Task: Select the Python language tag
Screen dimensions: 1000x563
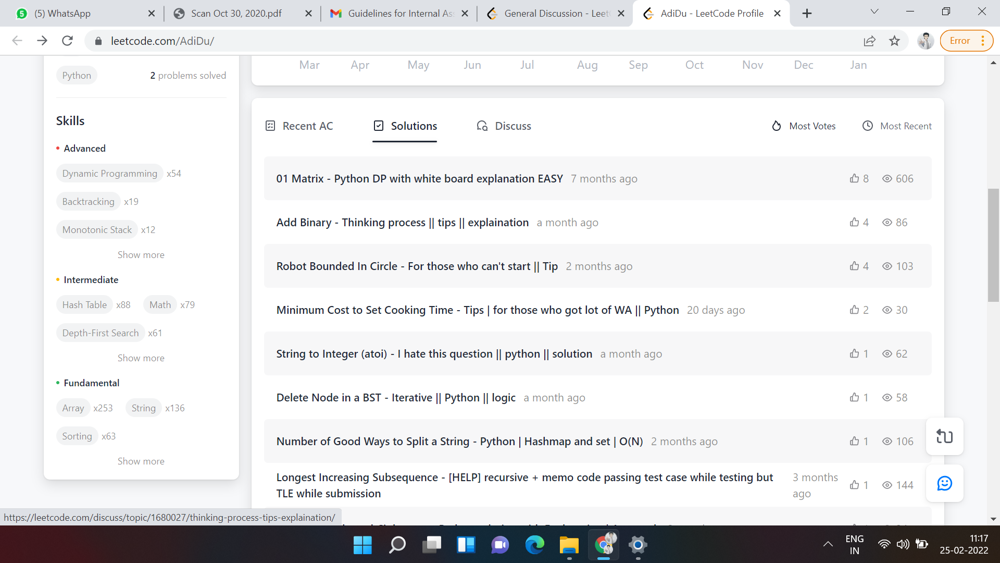Action: [77, 75]
